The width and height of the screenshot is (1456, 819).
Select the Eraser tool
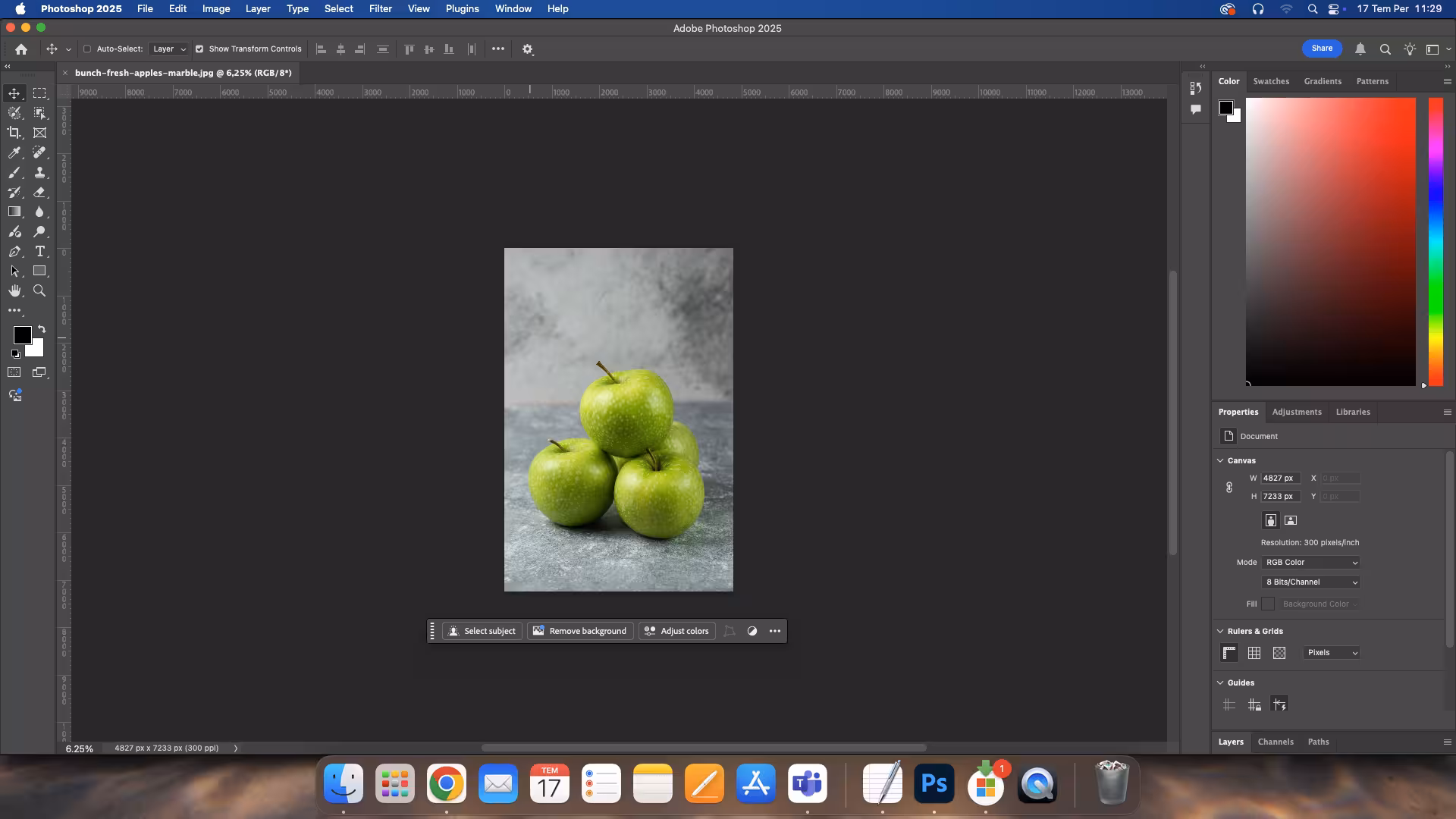point(39,192)
